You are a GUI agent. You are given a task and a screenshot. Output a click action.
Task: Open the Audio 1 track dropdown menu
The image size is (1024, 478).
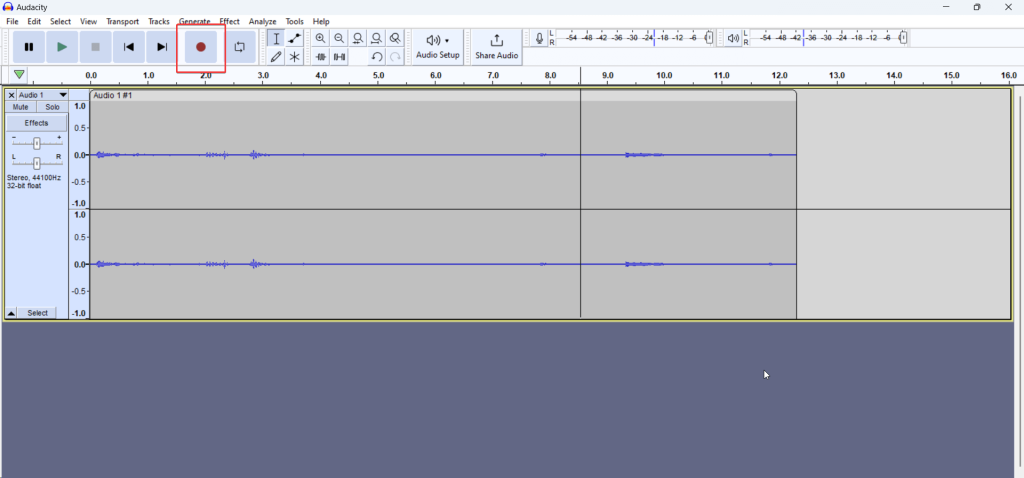63,95
